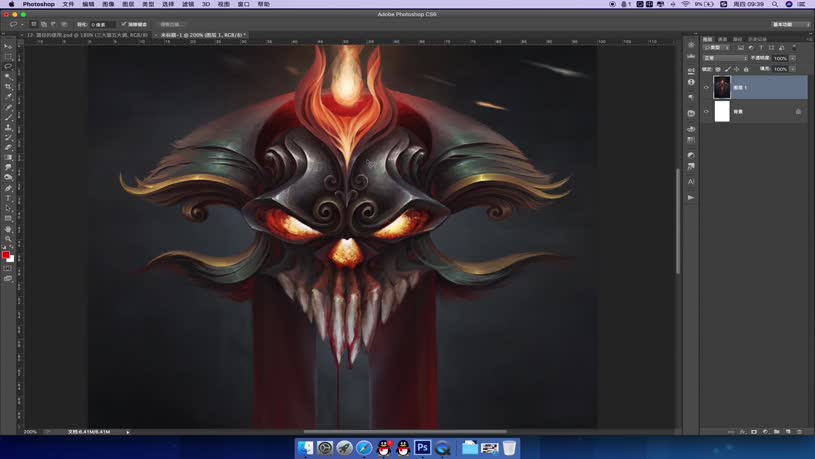
Task: Select the History Brush tool
Action: coord(8,138)
